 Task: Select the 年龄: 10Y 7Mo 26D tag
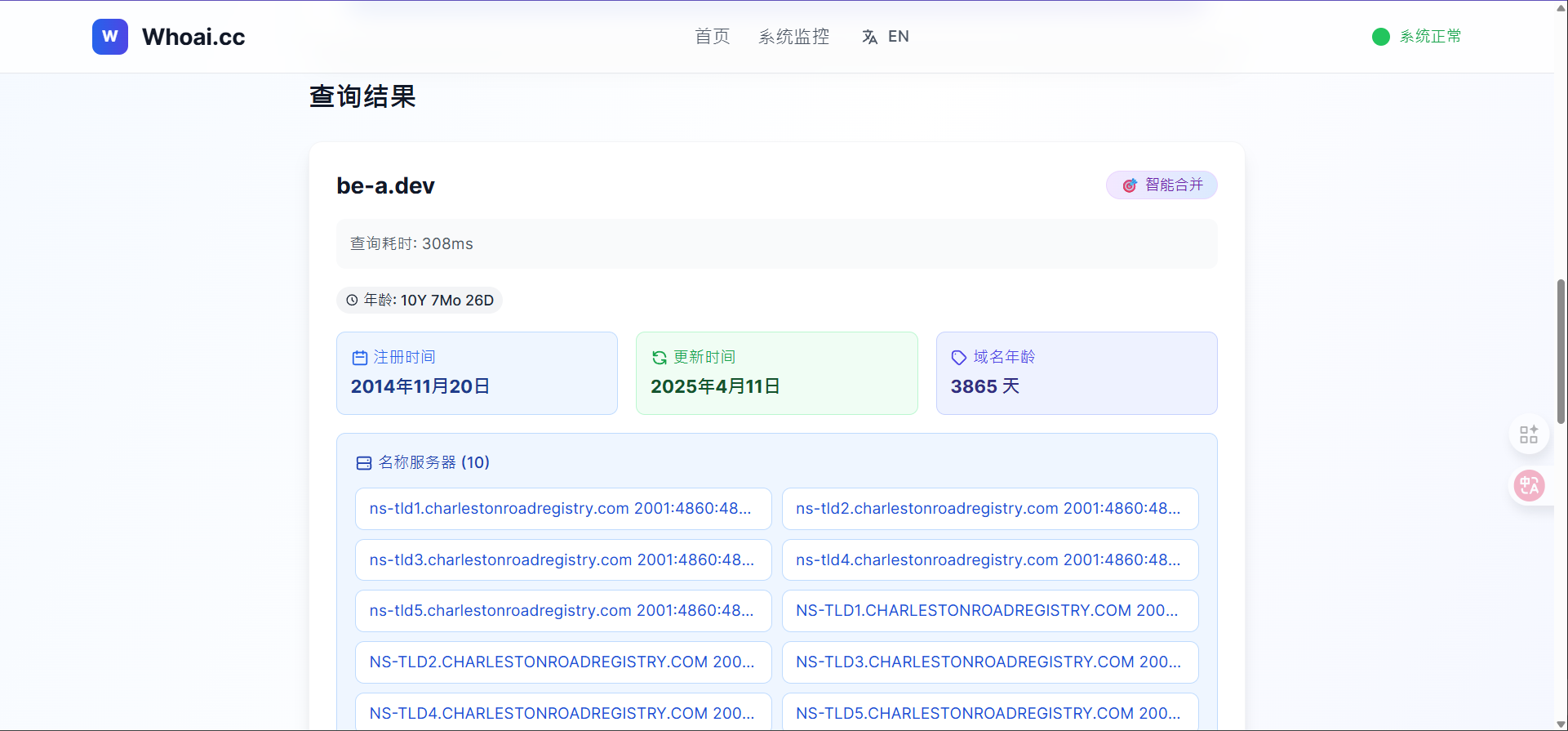click(420, 301)
